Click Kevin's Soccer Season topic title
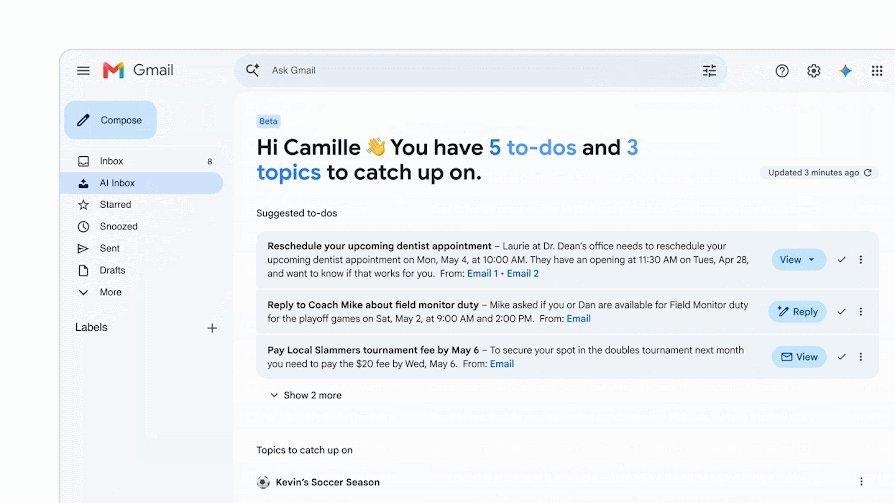Screen dimensions: 895x503 (328, 482)
